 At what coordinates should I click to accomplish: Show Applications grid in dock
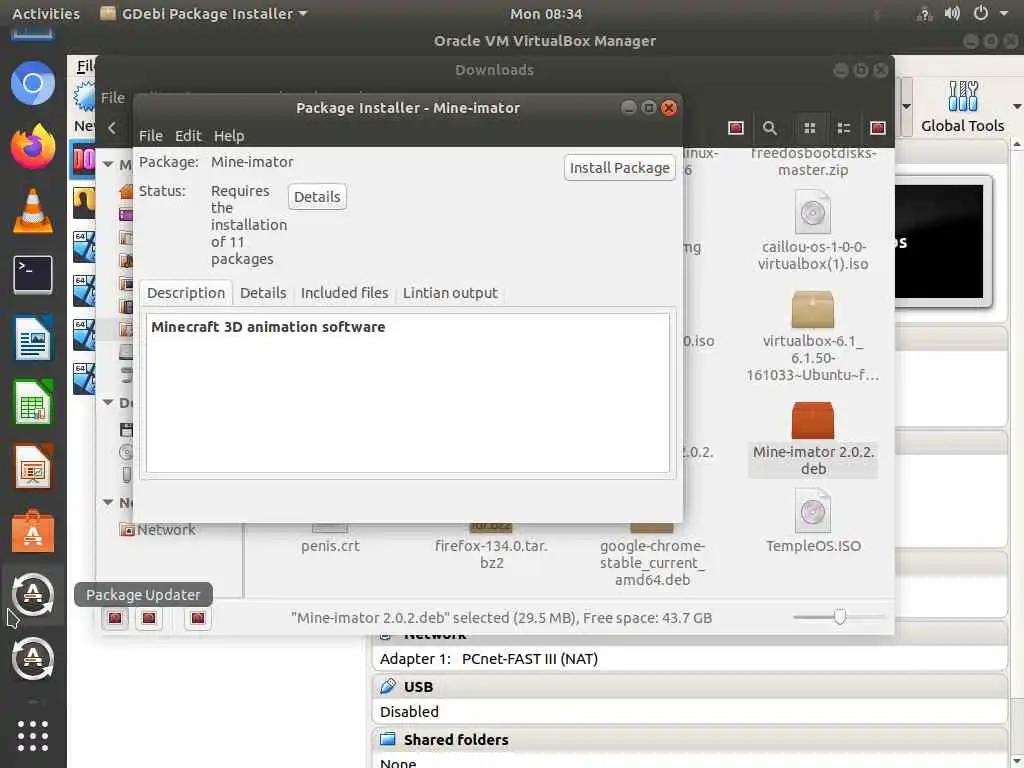pyautogui.click(x=33, y=736)
